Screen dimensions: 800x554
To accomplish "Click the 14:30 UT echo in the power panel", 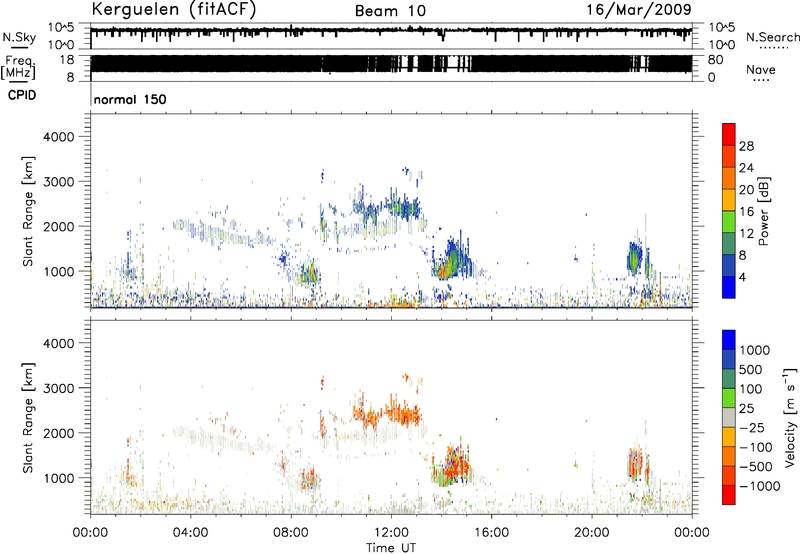I will (451, 259).
